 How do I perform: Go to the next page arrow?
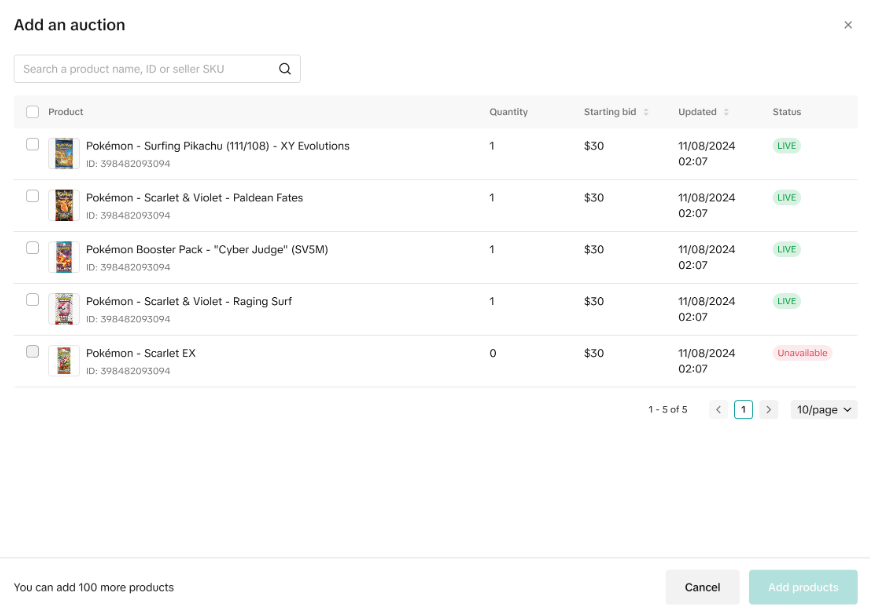pyautogui.click(x=768, y=409)
